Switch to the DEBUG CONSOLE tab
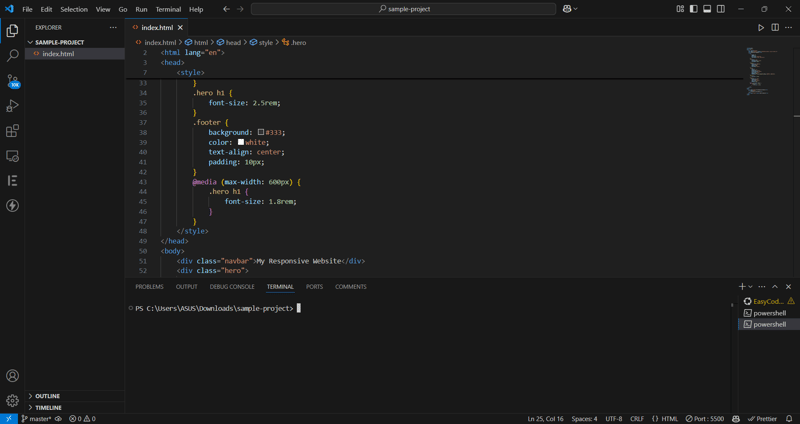The image size is (800, 424). [x=232, y=287]
